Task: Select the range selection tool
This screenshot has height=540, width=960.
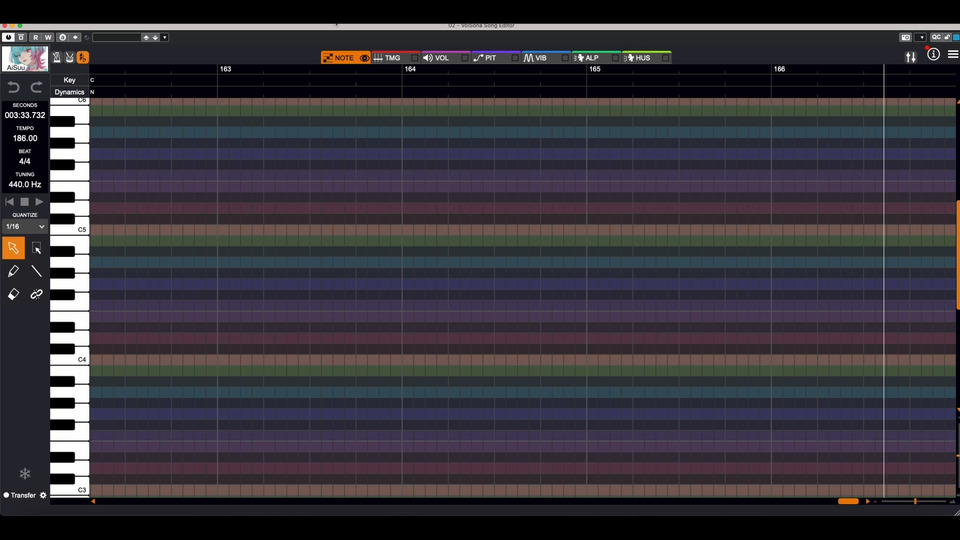Action: pyautogui.click(x=37, y=248)
